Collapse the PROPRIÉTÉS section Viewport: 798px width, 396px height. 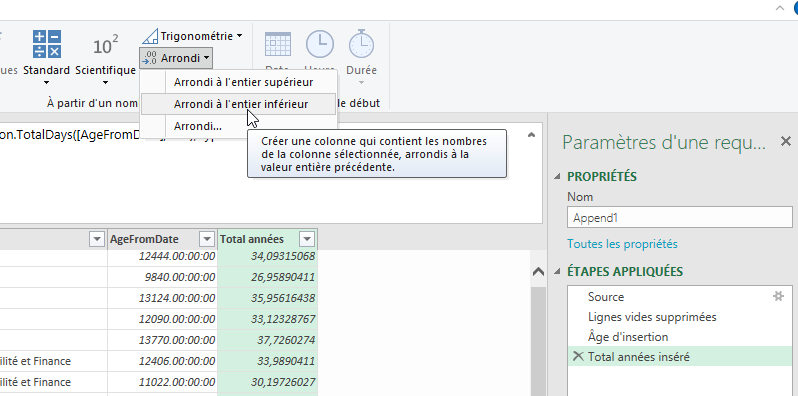[557, 177]
